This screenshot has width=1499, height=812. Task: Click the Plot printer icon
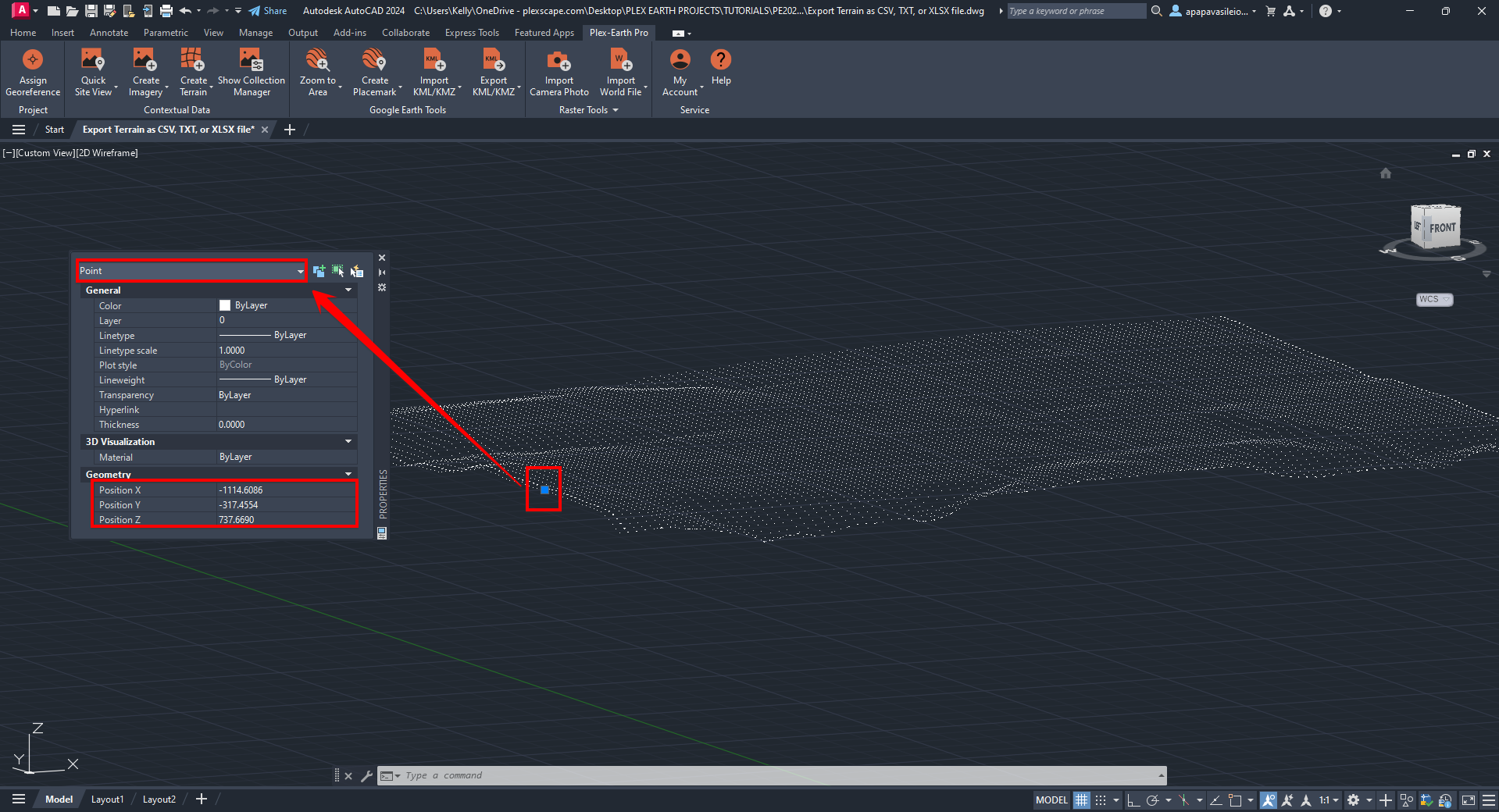click(166, 11)
